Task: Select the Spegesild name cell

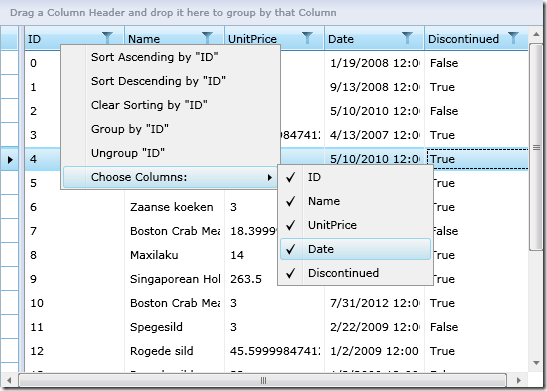Action: (174, 327)
